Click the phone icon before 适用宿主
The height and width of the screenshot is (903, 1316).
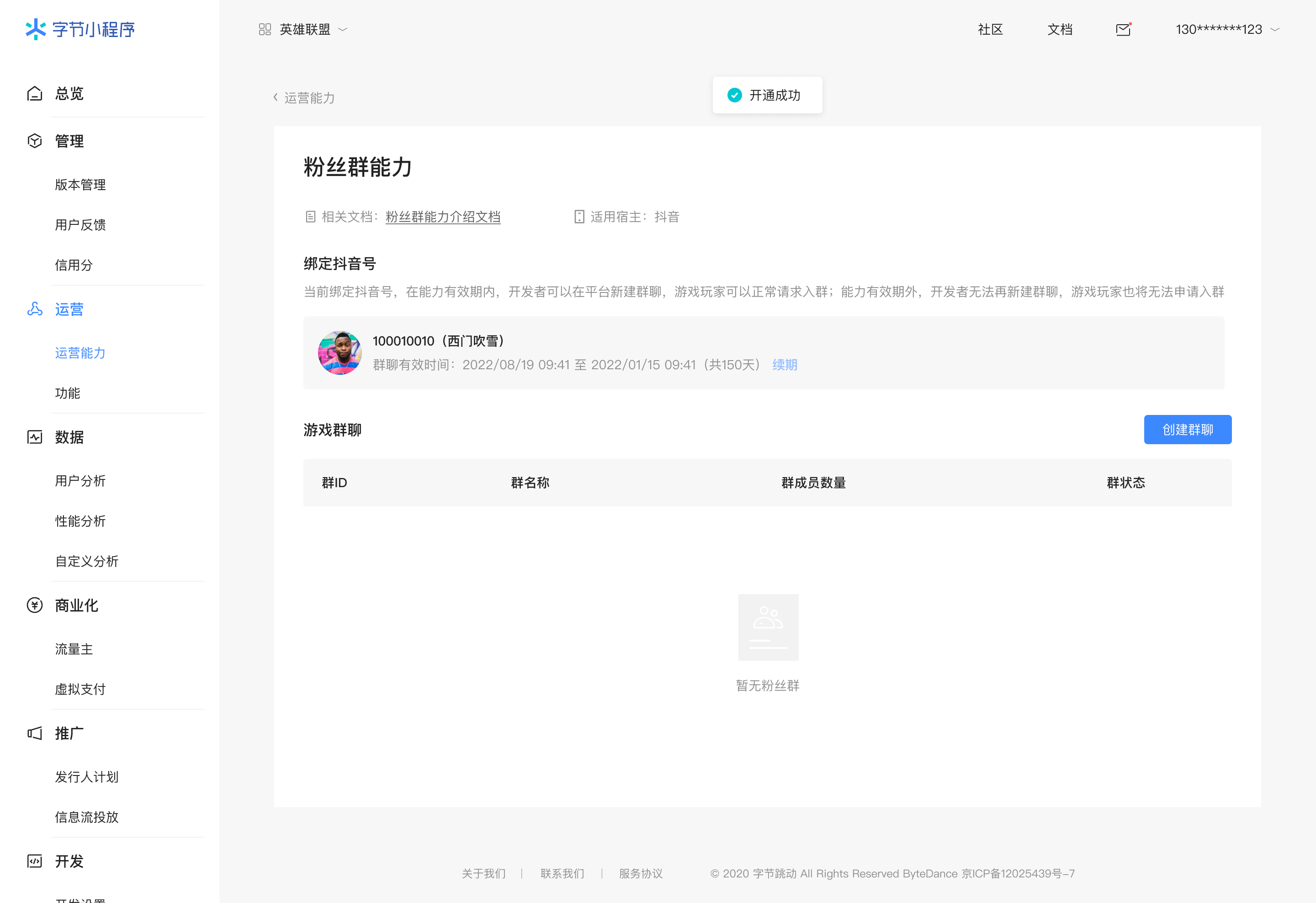(579, 217)
